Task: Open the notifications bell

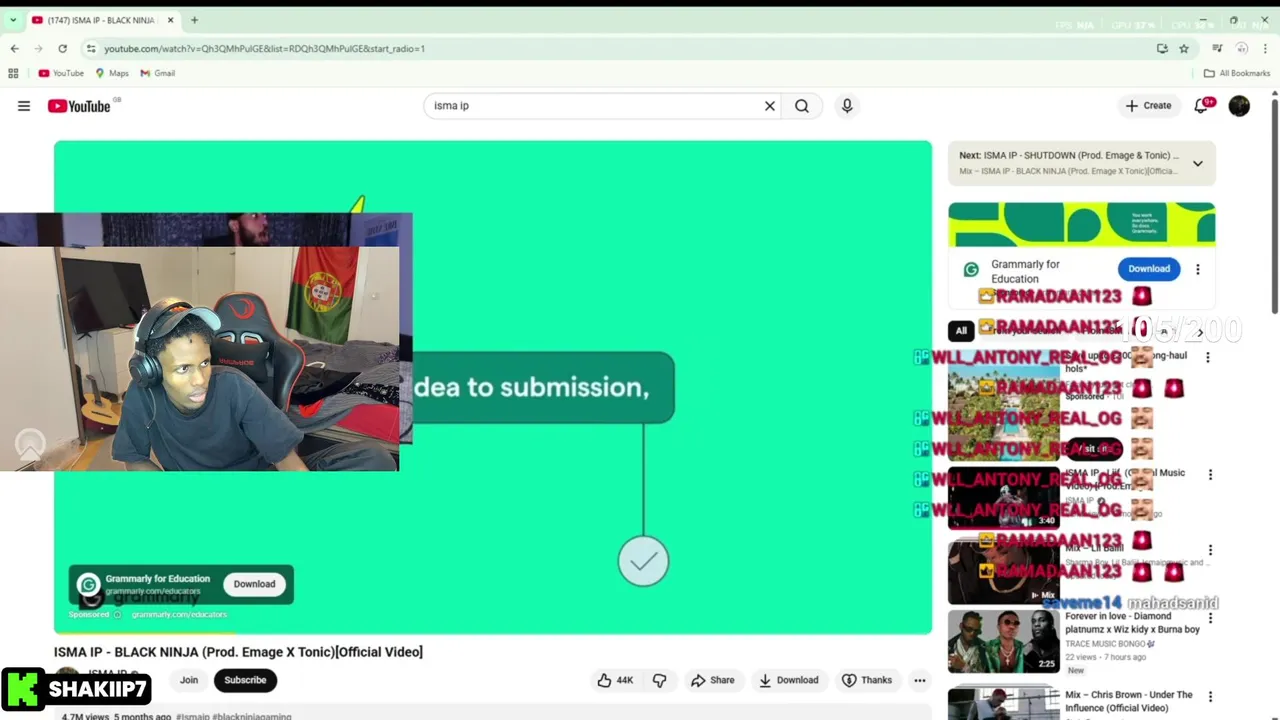Action: tap(1201, 106)
